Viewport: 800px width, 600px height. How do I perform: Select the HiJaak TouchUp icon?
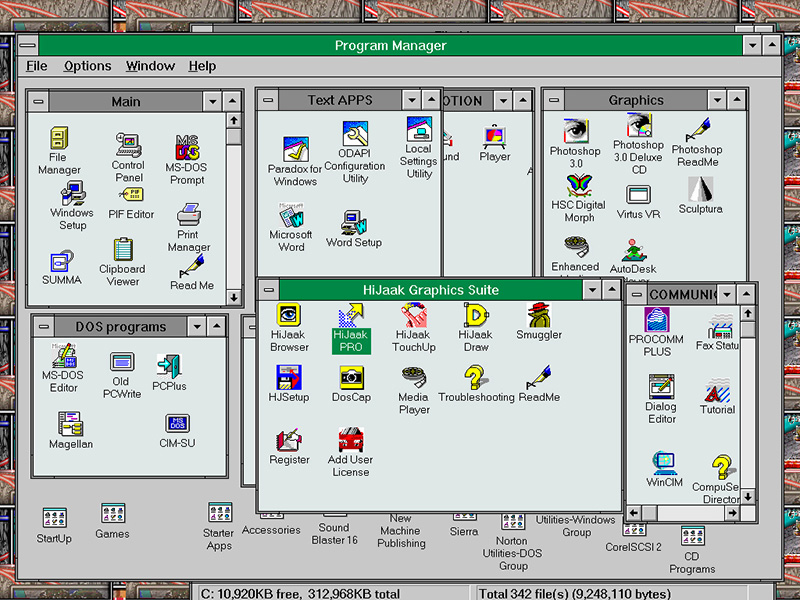tap(414, 315)
